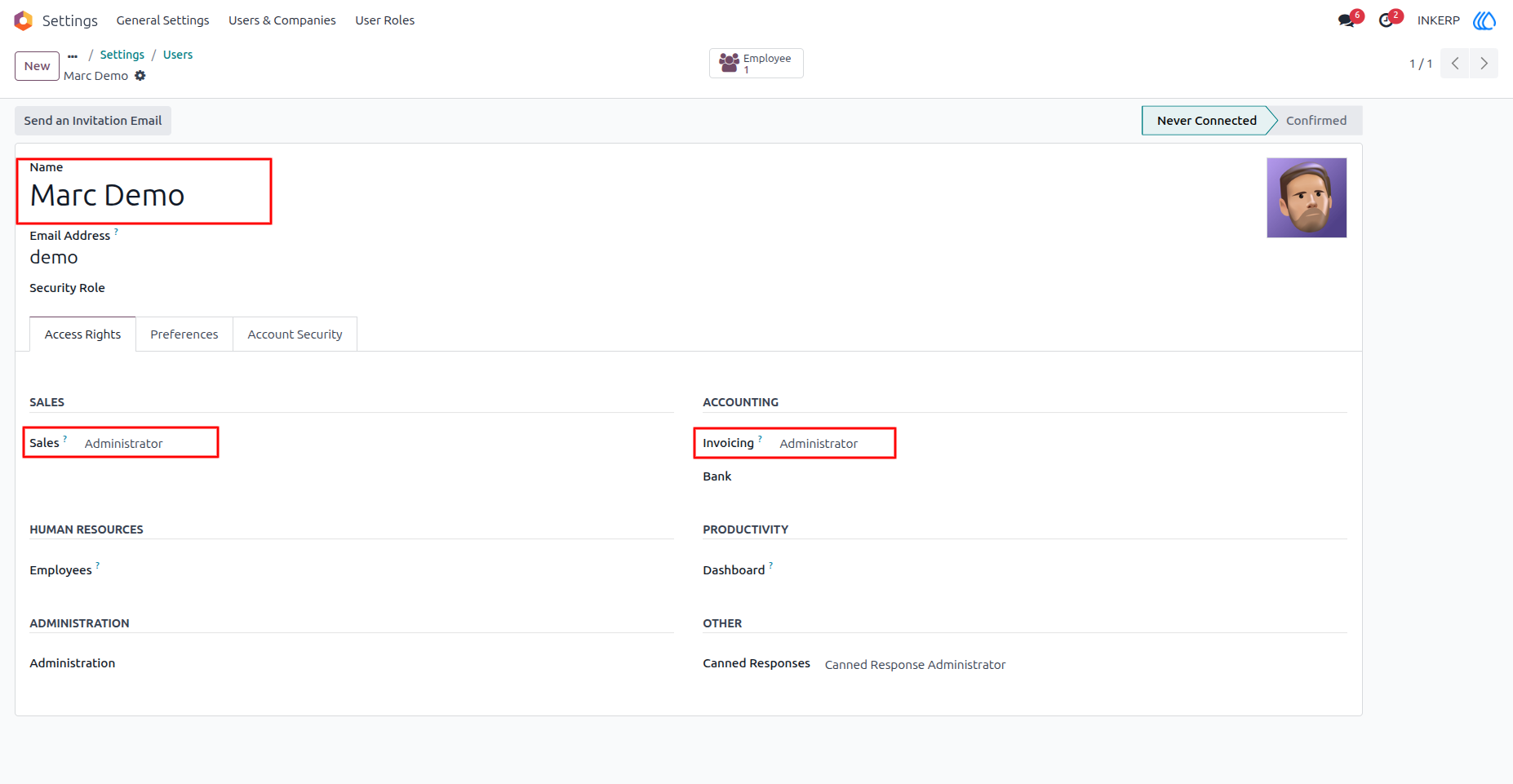Viewport: 1513px width, 784px height.
Task: Select the Confirmed status
Action: 1316,121
